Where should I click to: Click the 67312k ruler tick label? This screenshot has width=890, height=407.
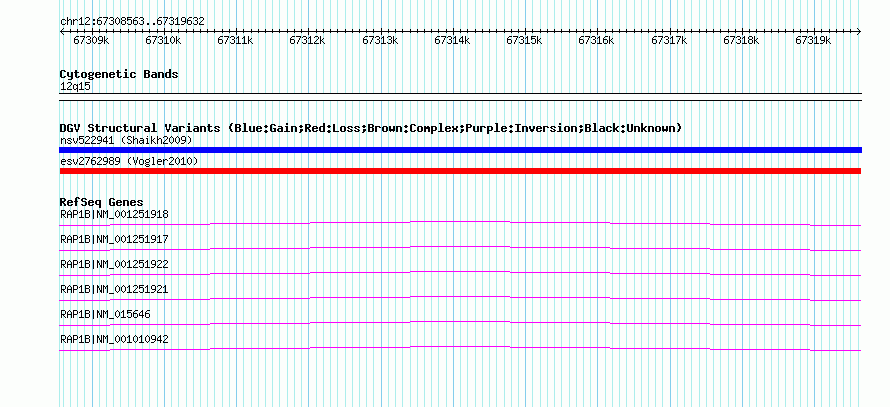[x=308, y=41]
